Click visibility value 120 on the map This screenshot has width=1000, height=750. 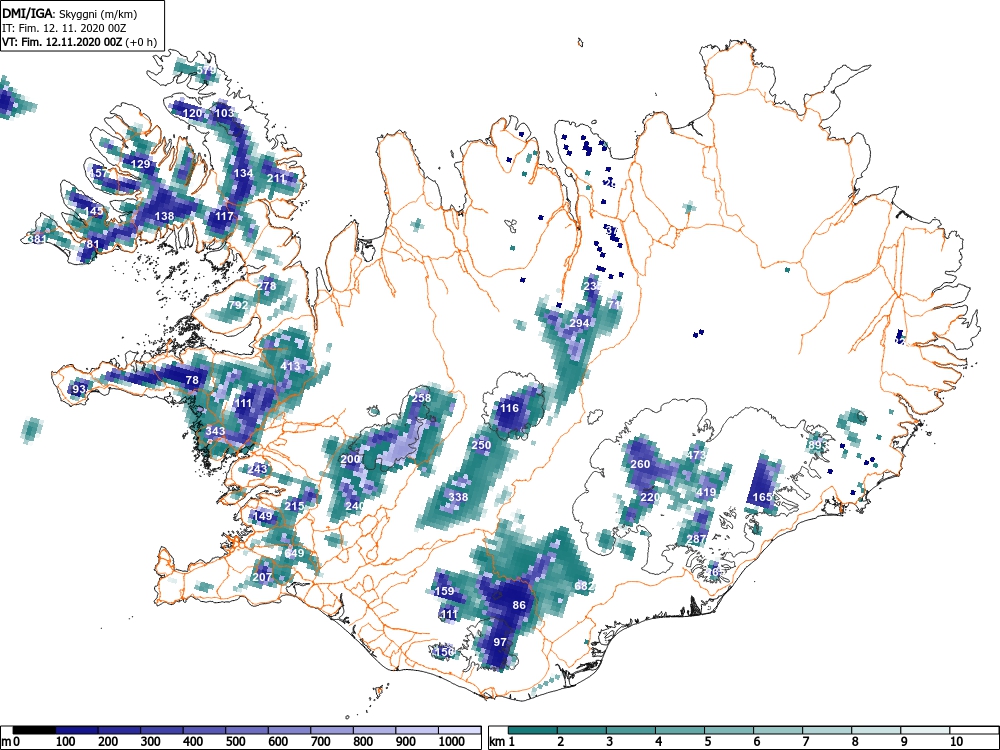193,114
